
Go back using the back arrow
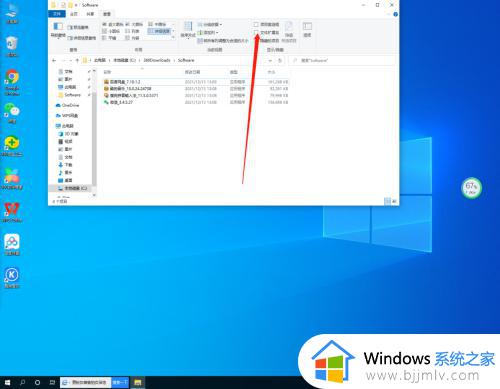(54, 60)
